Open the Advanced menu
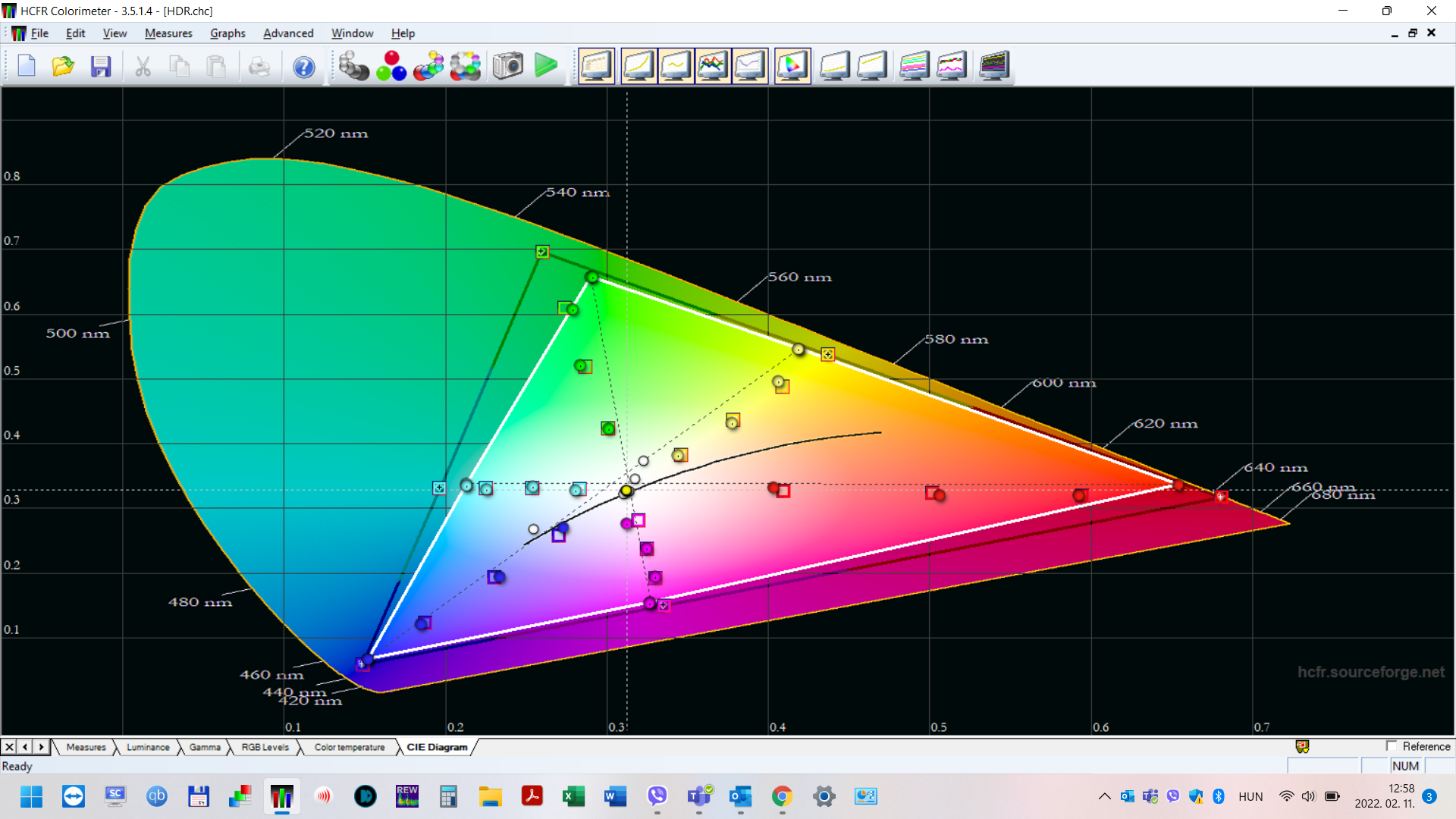Screen dimensions: 1456x819 tap(288, 33)
